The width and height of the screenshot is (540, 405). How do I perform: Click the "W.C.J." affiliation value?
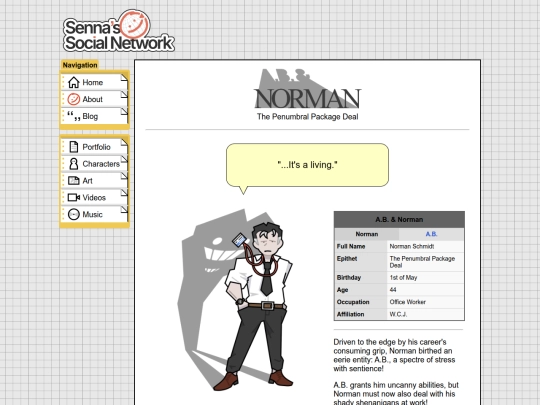click(398, 314)
